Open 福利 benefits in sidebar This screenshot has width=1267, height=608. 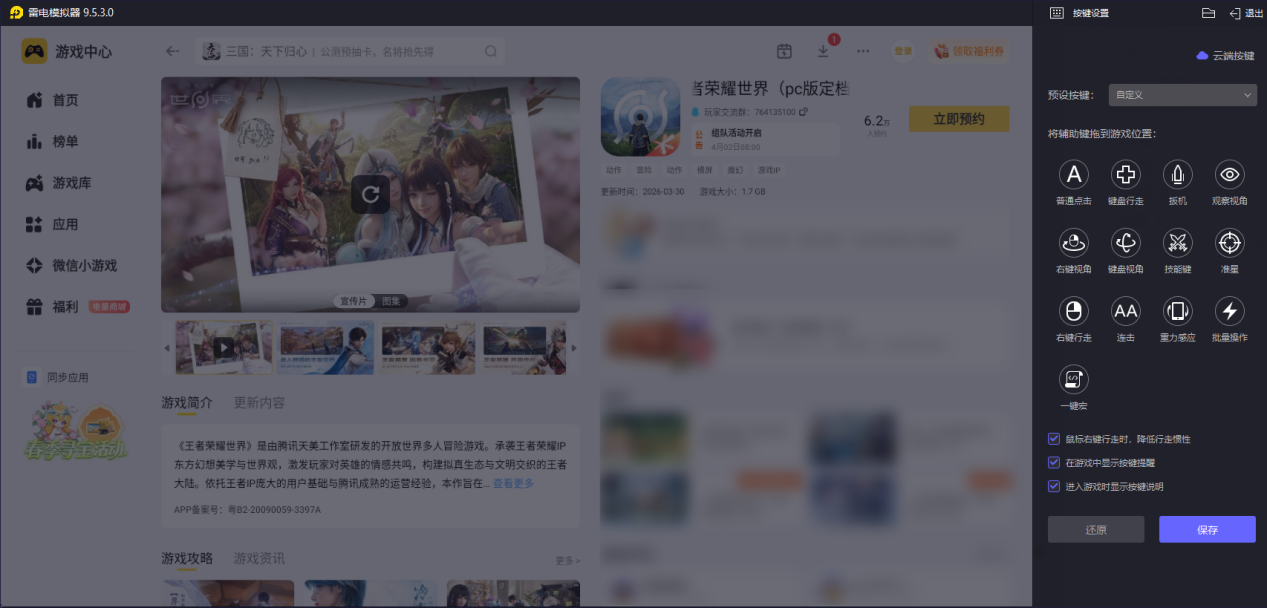click(78, 307)
